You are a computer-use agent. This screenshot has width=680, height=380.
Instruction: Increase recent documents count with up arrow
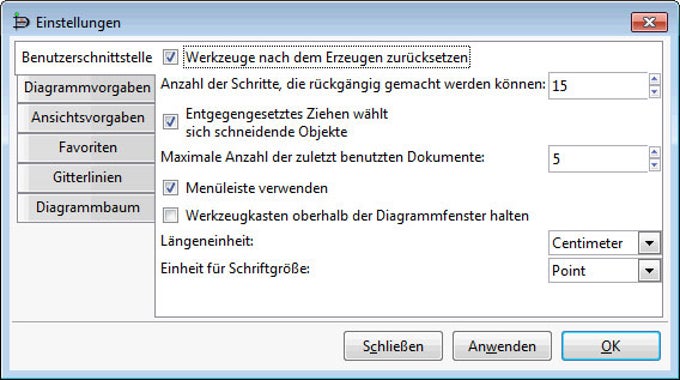point(654,152)
